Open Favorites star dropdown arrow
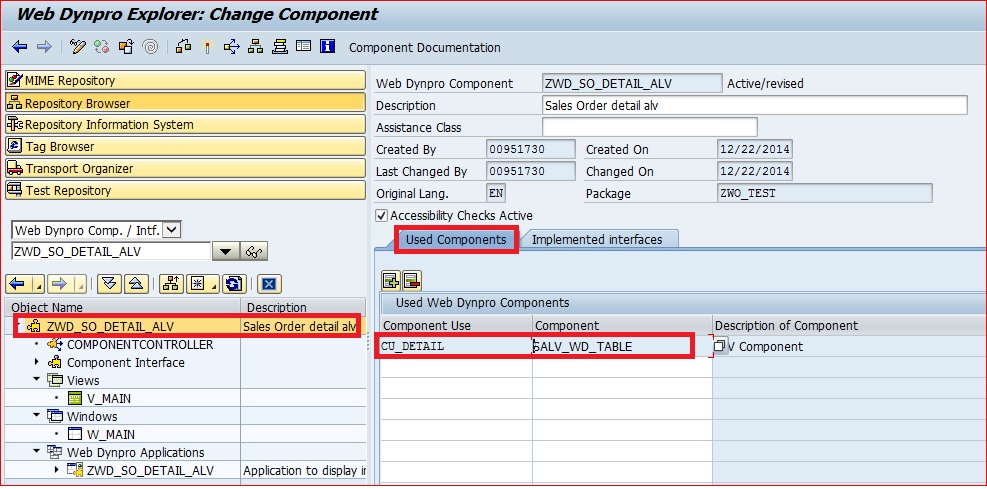The height and width of the screenshot is (489, 987). 213,284
